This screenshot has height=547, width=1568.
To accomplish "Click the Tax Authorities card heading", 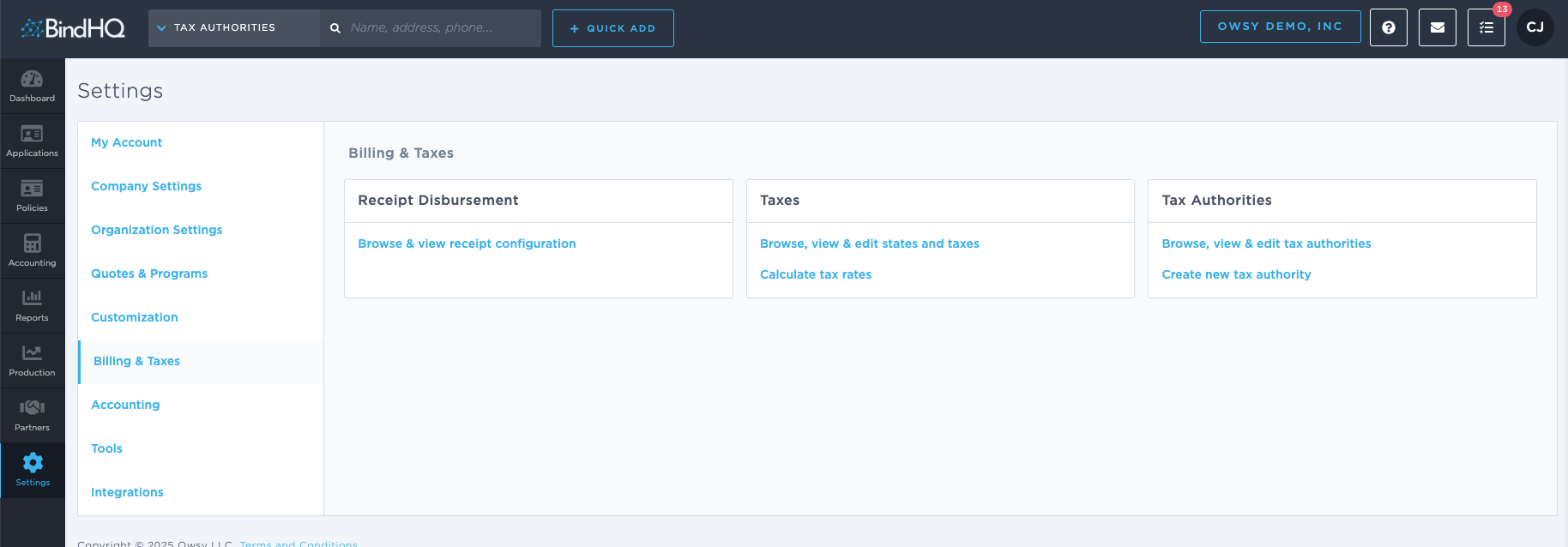I will click(x=1216, y=200).
